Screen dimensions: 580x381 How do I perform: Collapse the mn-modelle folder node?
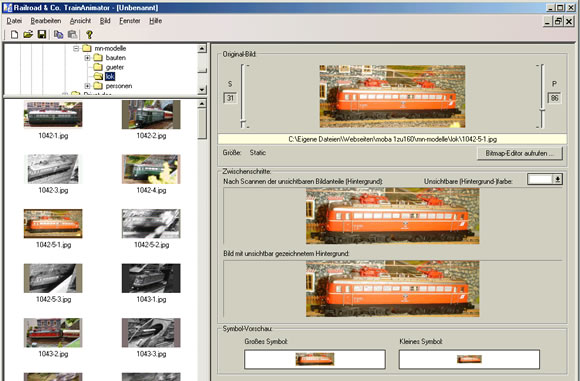[76, 48]
